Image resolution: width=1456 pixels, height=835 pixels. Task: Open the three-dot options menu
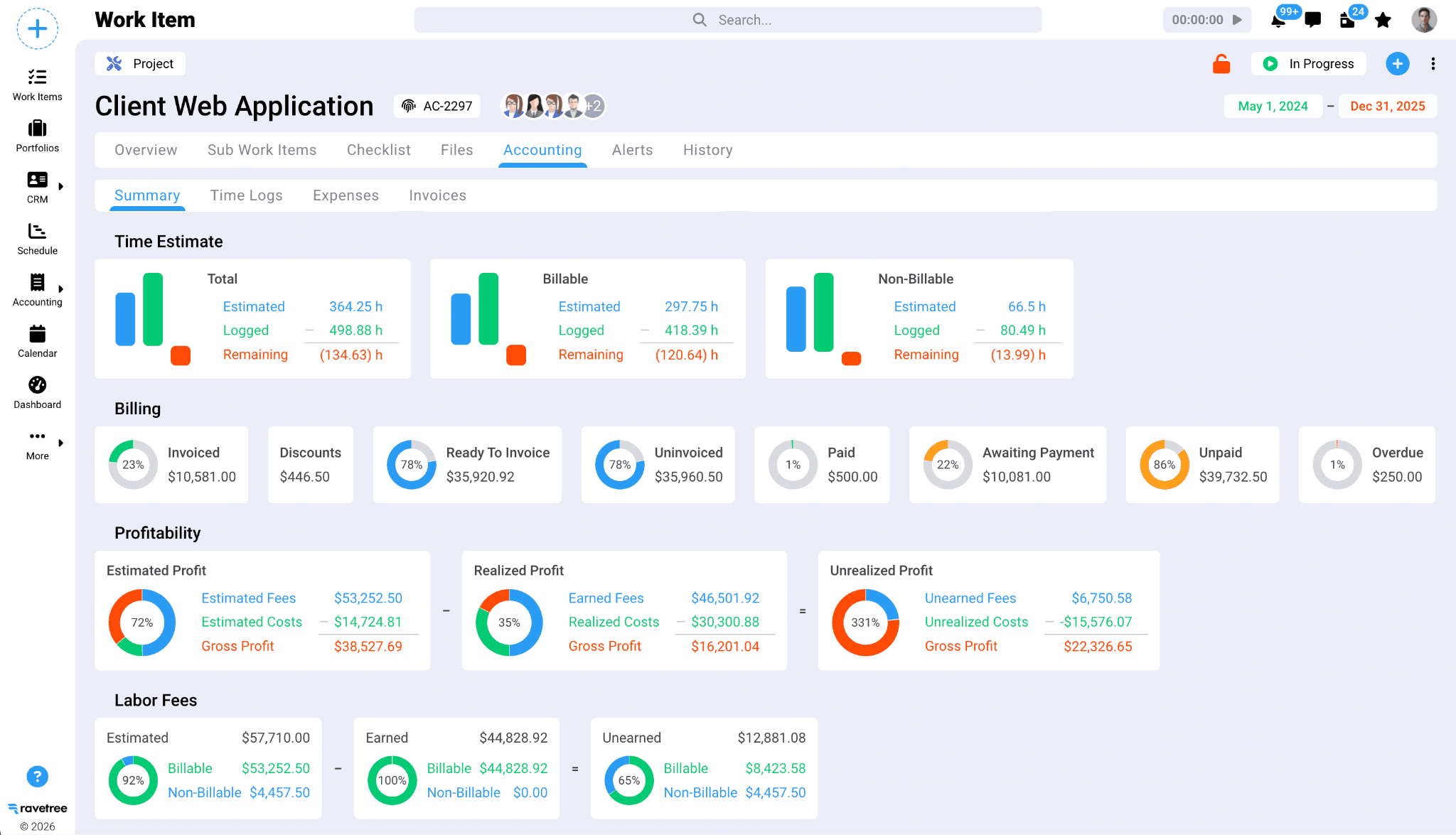pos(1433,63)
